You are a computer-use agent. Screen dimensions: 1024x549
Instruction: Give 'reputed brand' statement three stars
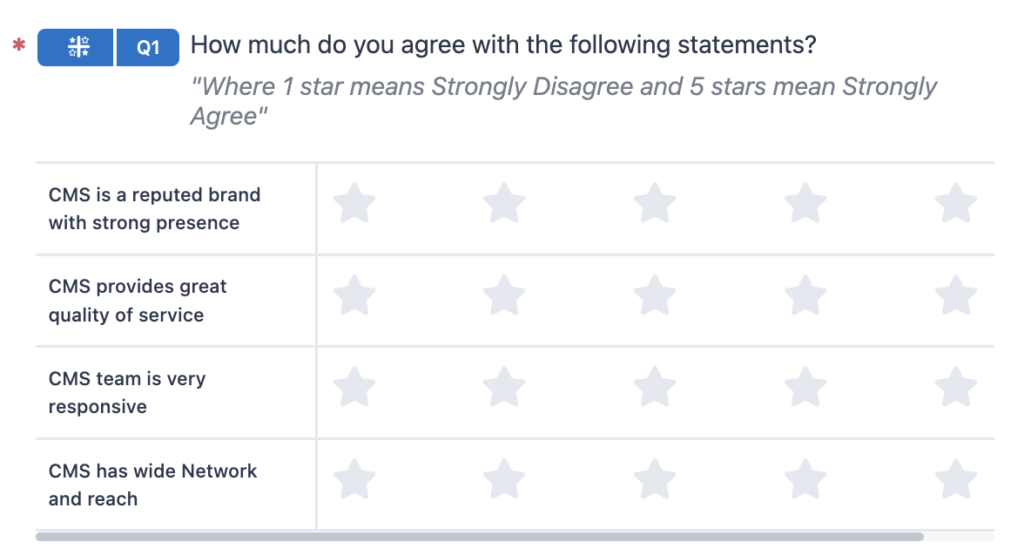(x=655, y=204)
